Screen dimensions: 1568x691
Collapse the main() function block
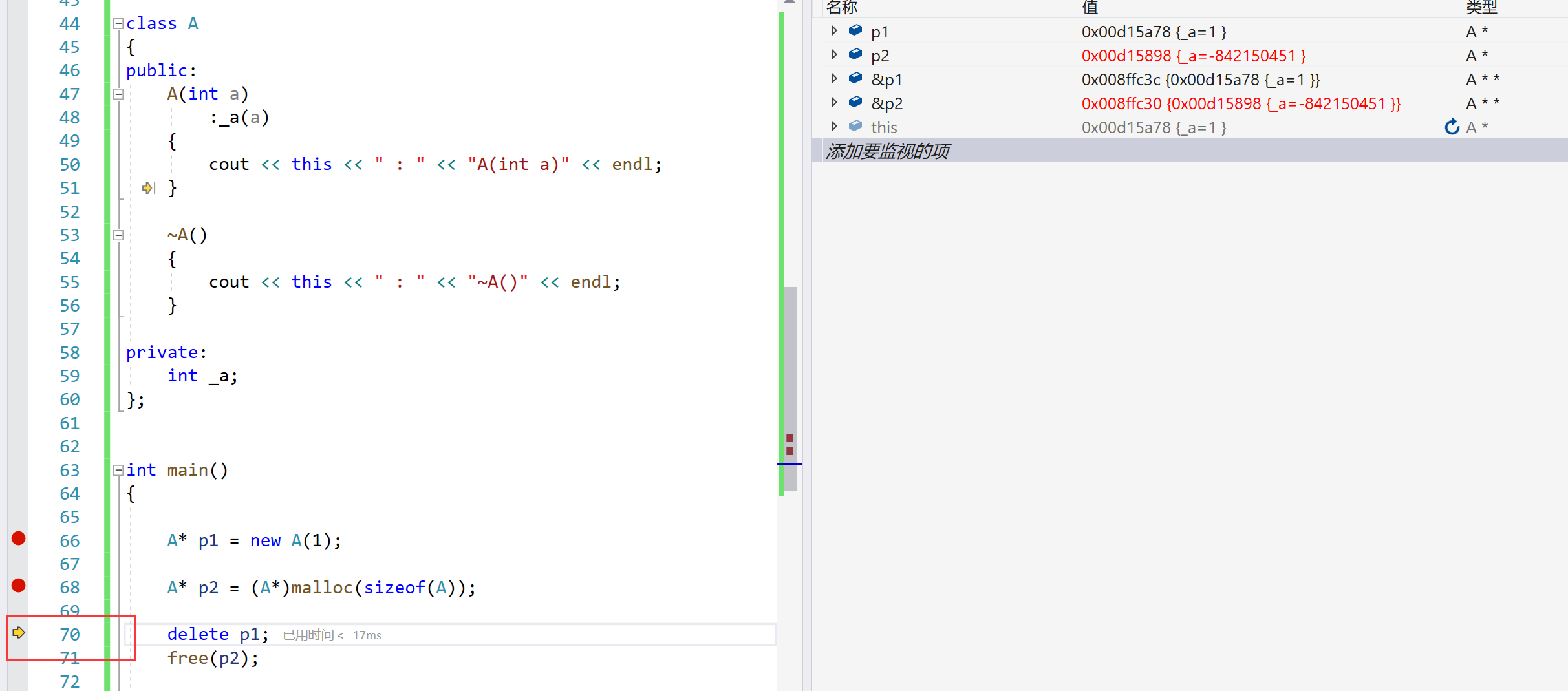(118, 471)
